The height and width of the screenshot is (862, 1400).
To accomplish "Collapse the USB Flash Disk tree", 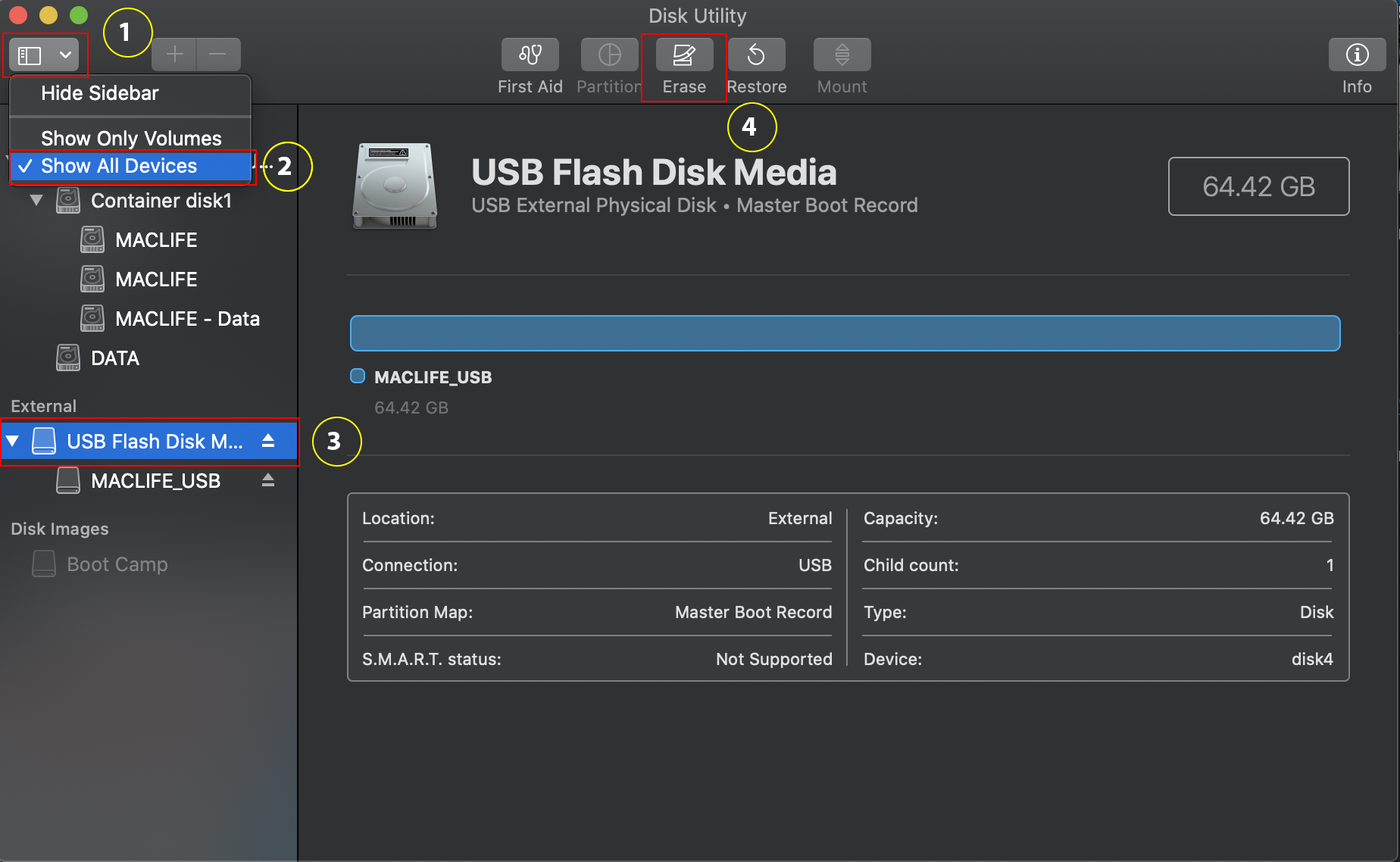I will (x=13, y=441).
